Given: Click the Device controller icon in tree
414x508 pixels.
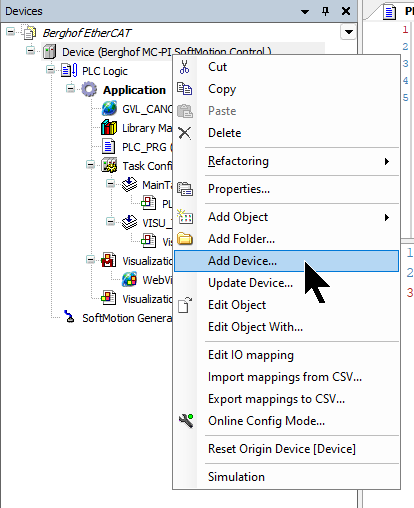Looking at the screenshot, I should tap(49, 52).
